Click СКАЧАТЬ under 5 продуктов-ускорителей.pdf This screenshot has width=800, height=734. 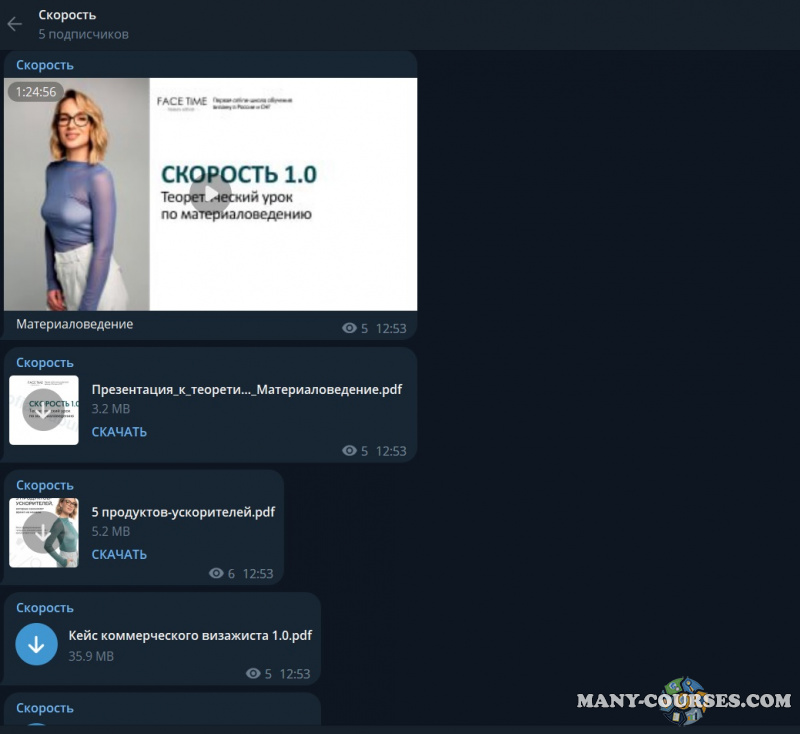point(119,554)
